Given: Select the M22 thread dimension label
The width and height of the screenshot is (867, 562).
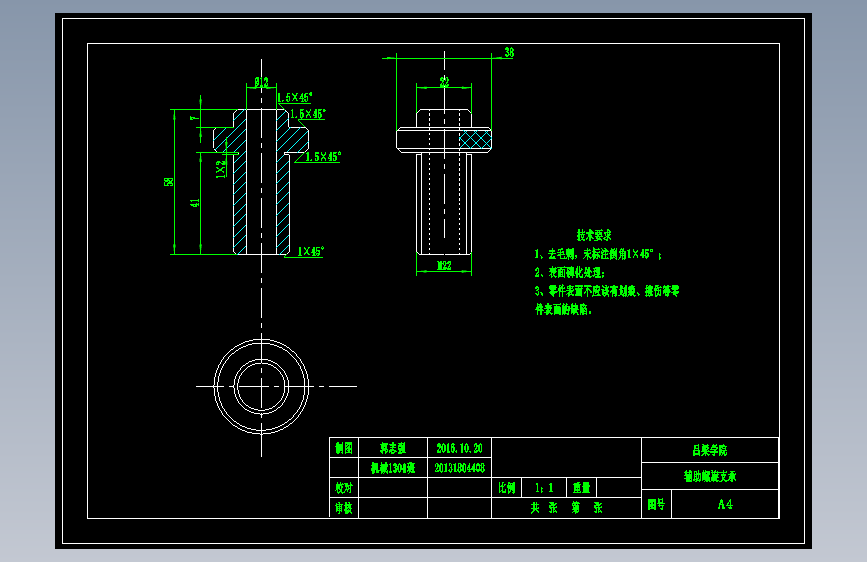Looking at the screenshot, I should [x=444, y=266].
